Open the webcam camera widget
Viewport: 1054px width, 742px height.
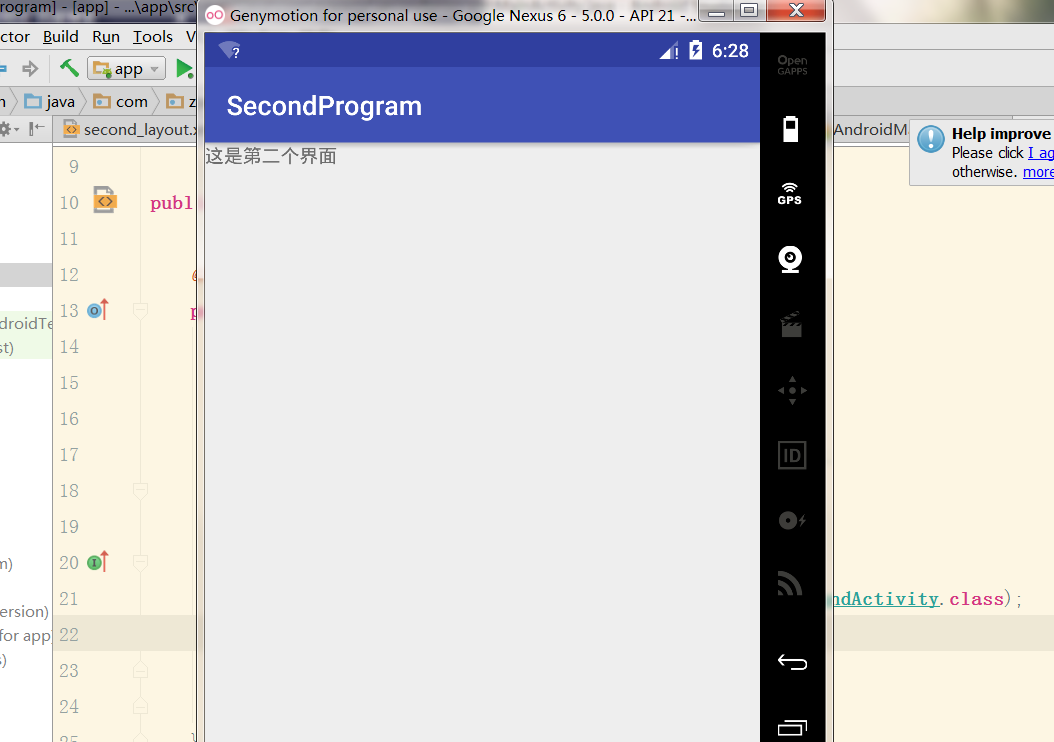[791, 259]
